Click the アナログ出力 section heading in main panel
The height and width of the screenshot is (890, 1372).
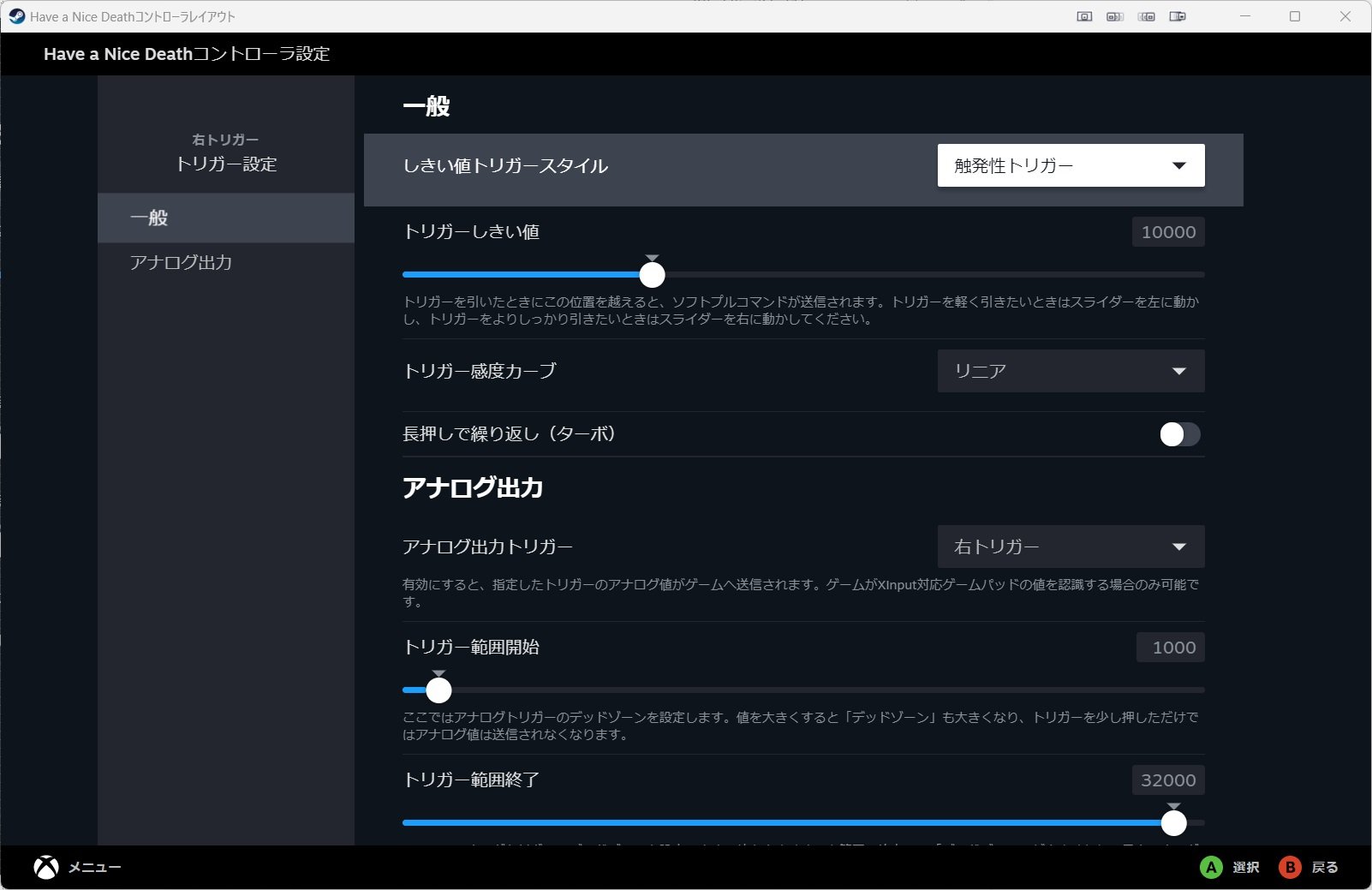pyautogui.click(x=473, y=487)
